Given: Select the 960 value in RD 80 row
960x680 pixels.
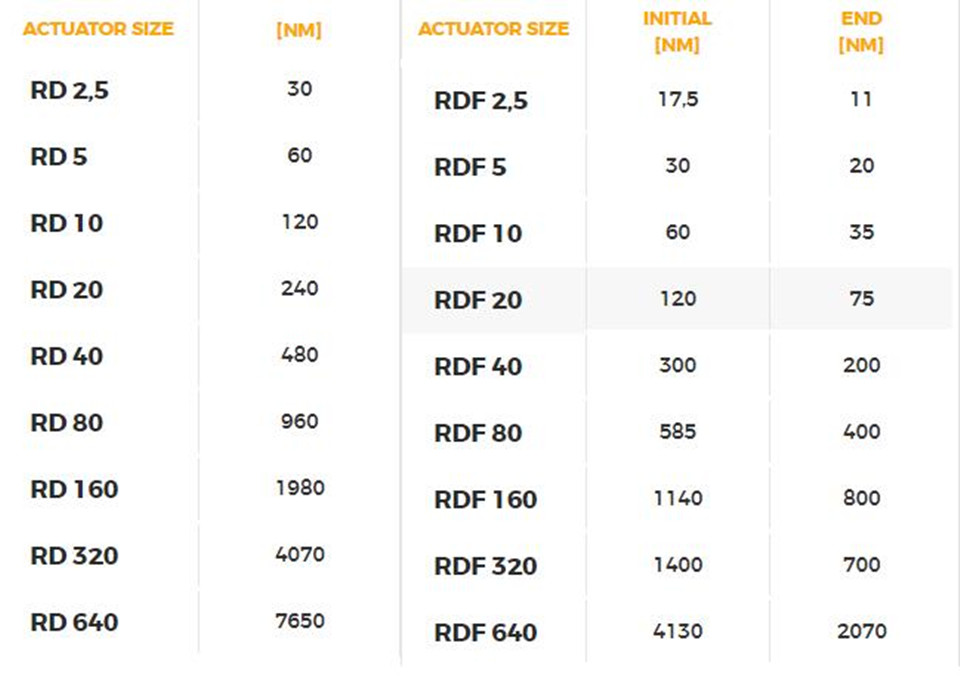Looking at the screenshot, I should [x=299, y=421].
